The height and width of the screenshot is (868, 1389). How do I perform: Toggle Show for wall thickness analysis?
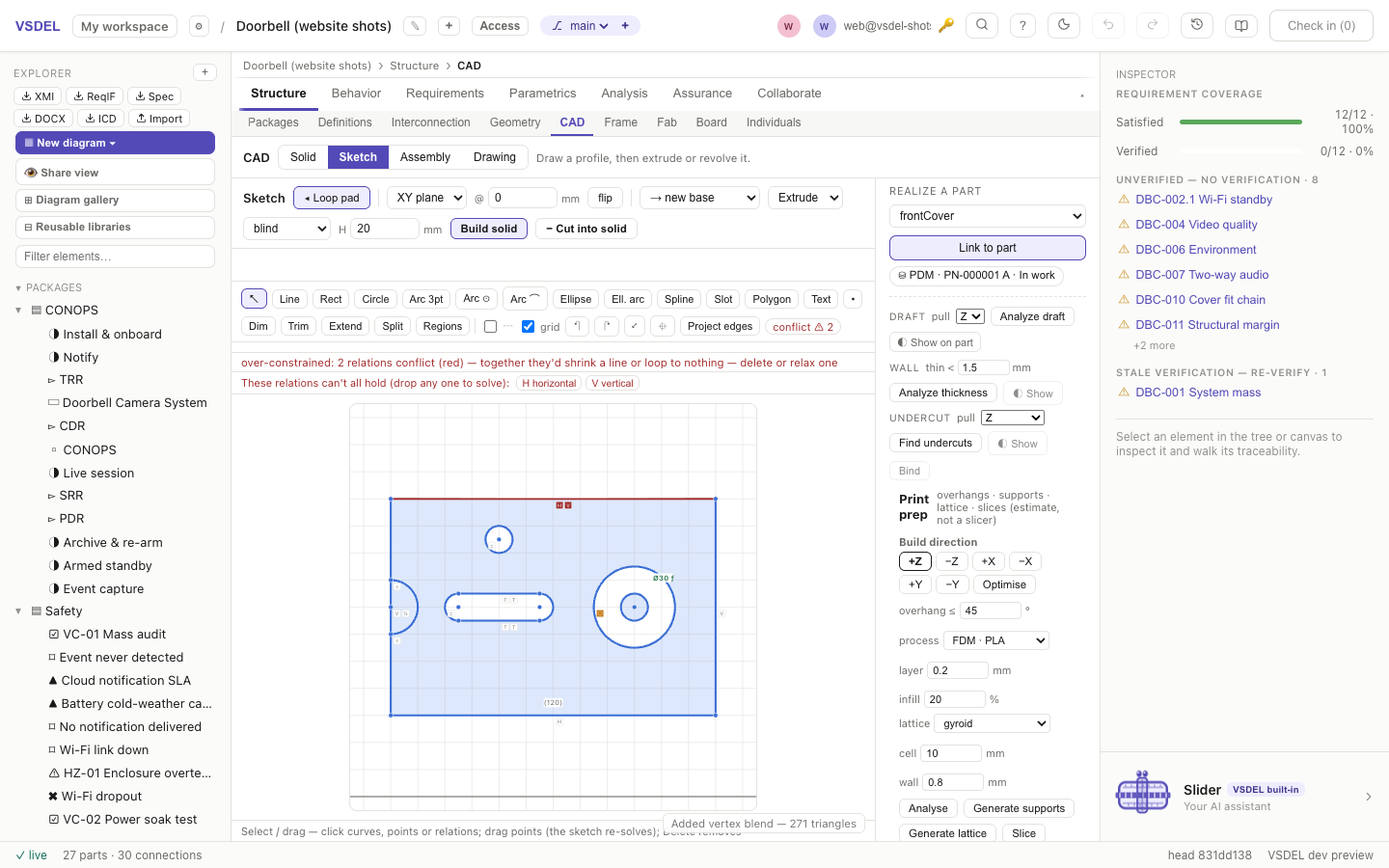tap(1032, 393)
